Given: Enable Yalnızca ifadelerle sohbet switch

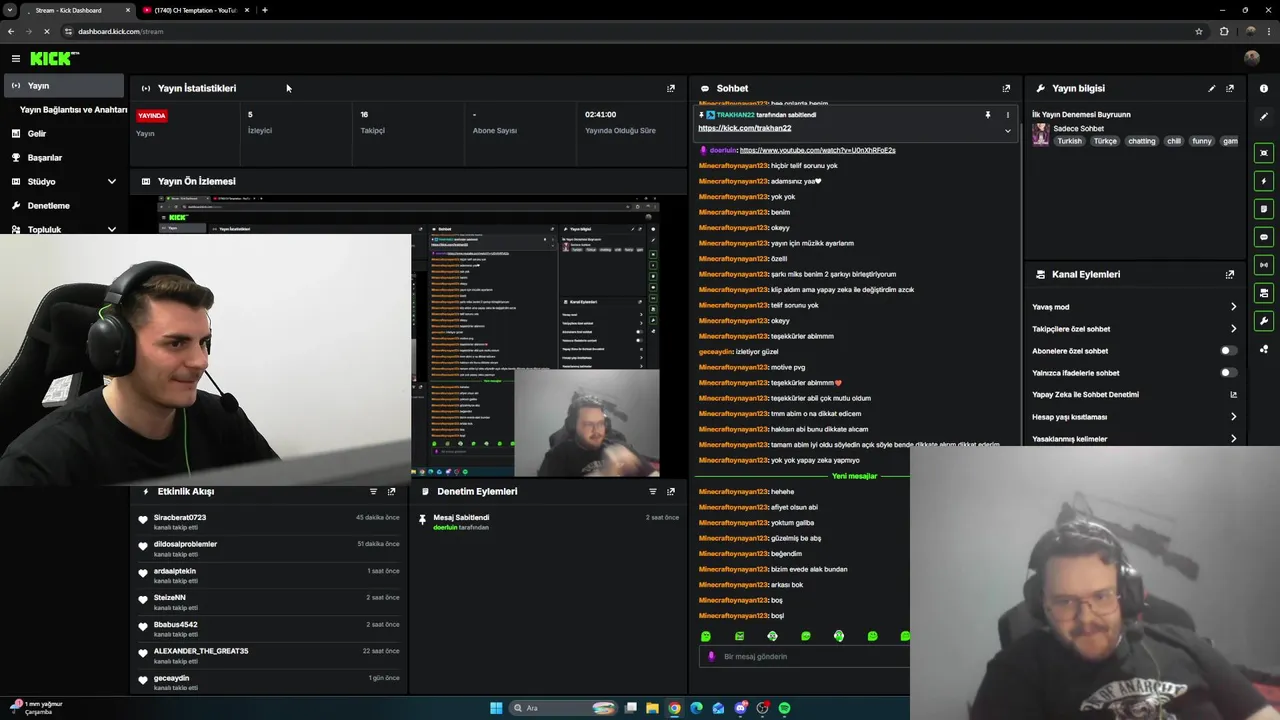Looking at the screenshot, I should click(1228, 373).
